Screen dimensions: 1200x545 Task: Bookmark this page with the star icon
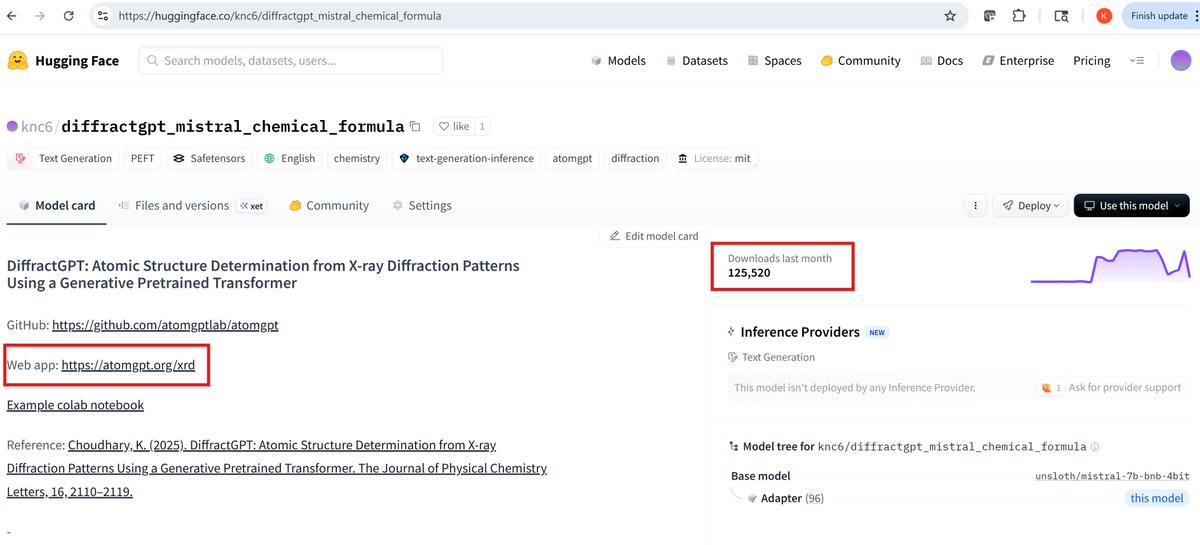(x=950, y=16)
